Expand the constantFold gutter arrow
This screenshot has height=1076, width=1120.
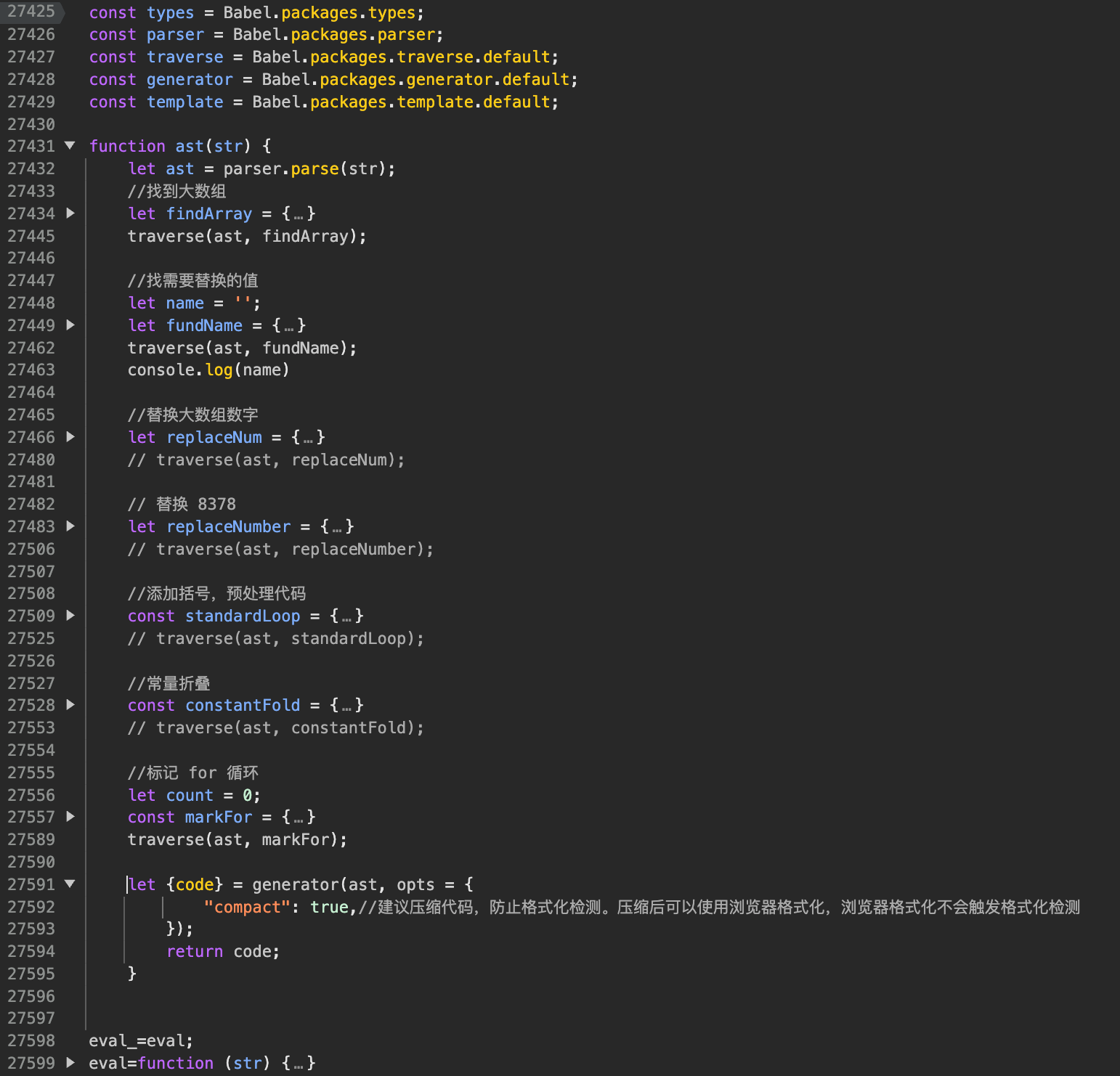(70, 705)
